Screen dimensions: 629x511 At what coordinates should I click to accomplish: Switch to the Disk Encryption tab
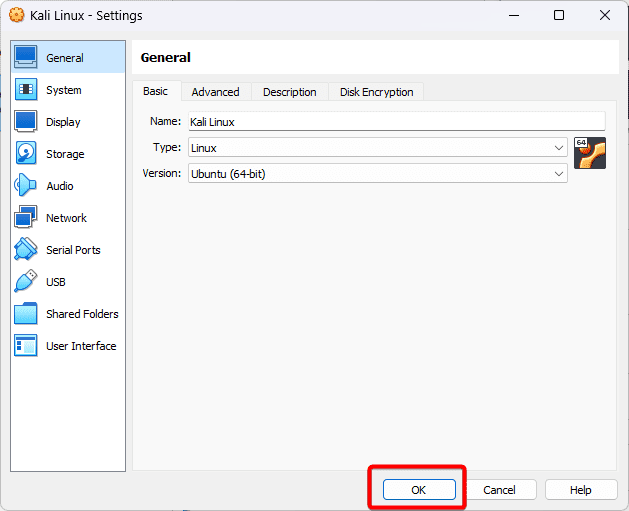pyautogui.click(x=377, y=92)
